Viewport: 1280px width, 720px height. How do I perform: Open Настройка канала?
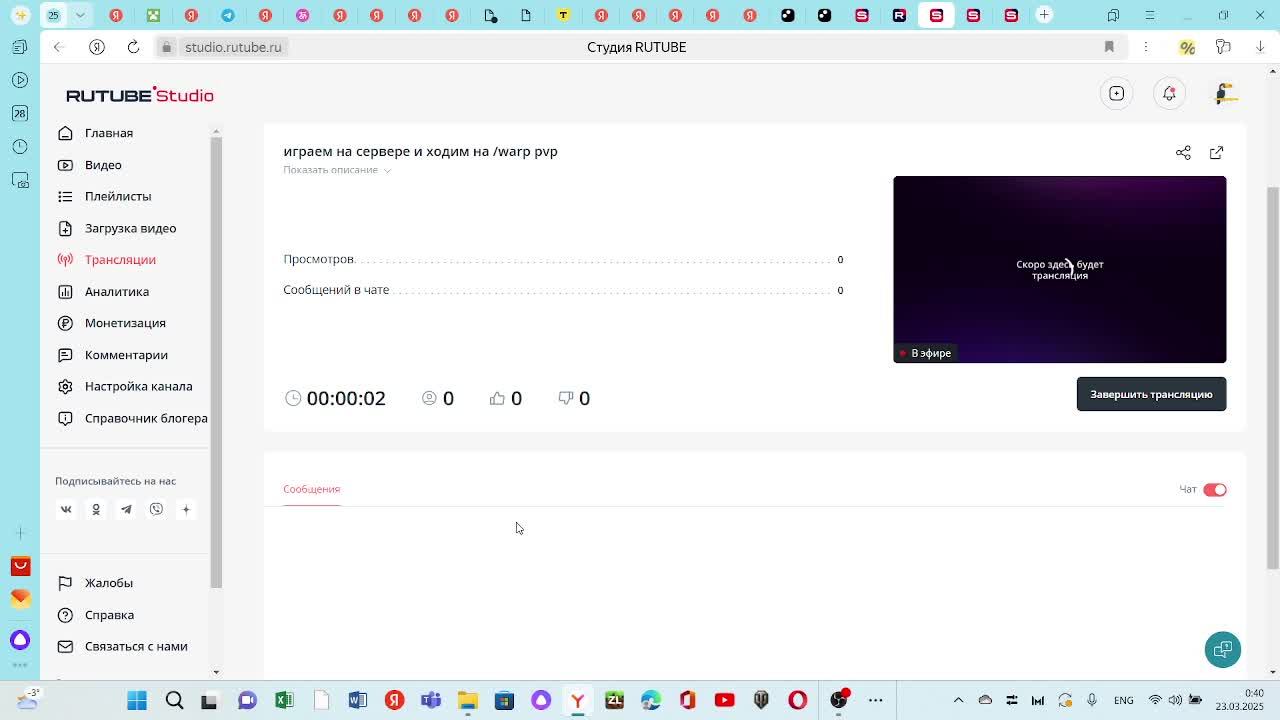[x=137, y=386]
